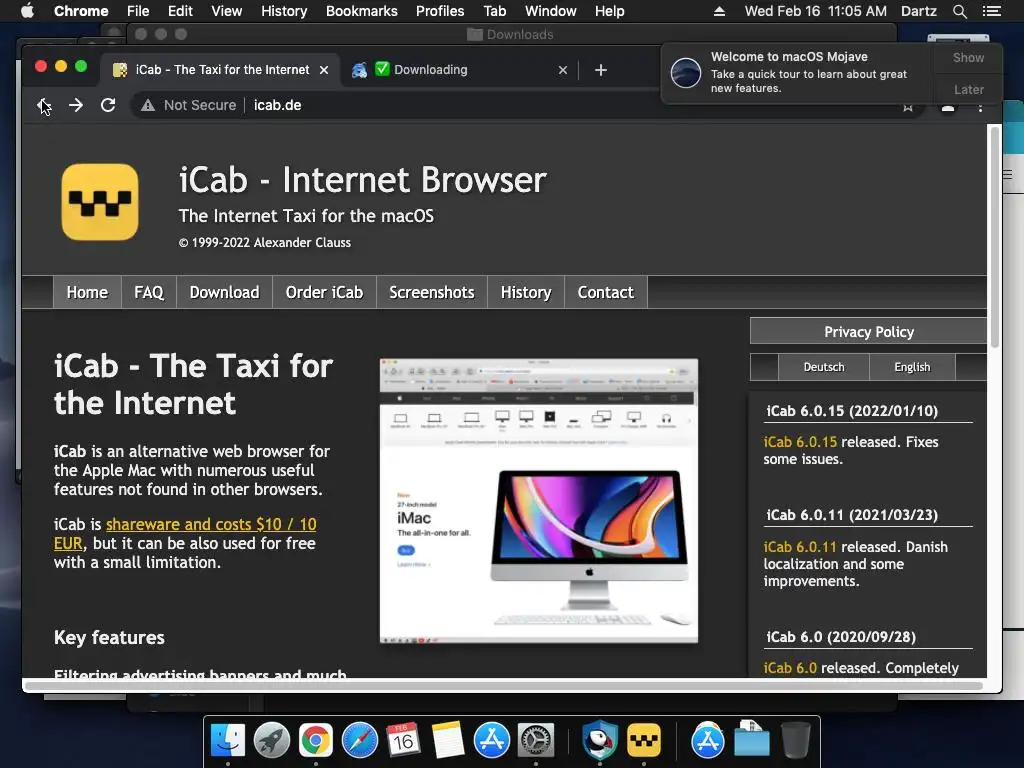Open the File menu

click(x=138, y=11)
